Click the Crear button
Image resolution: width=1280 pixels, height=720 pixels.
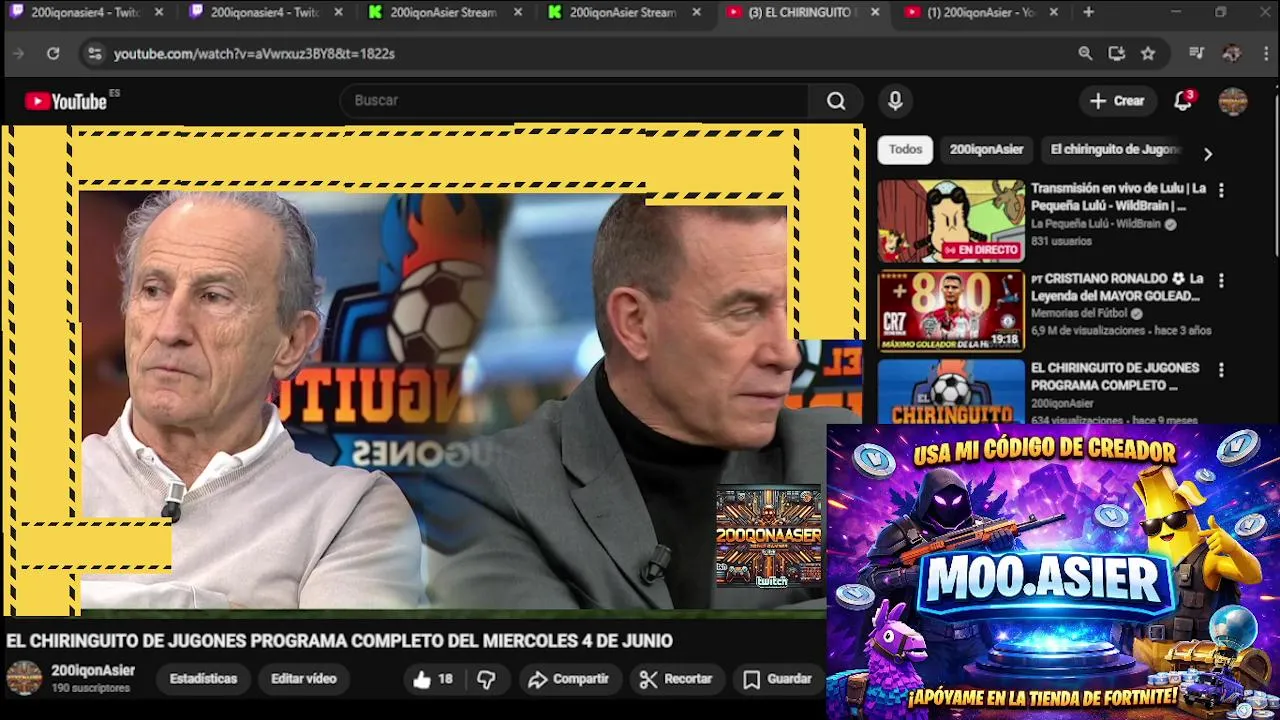[1117, 100]
